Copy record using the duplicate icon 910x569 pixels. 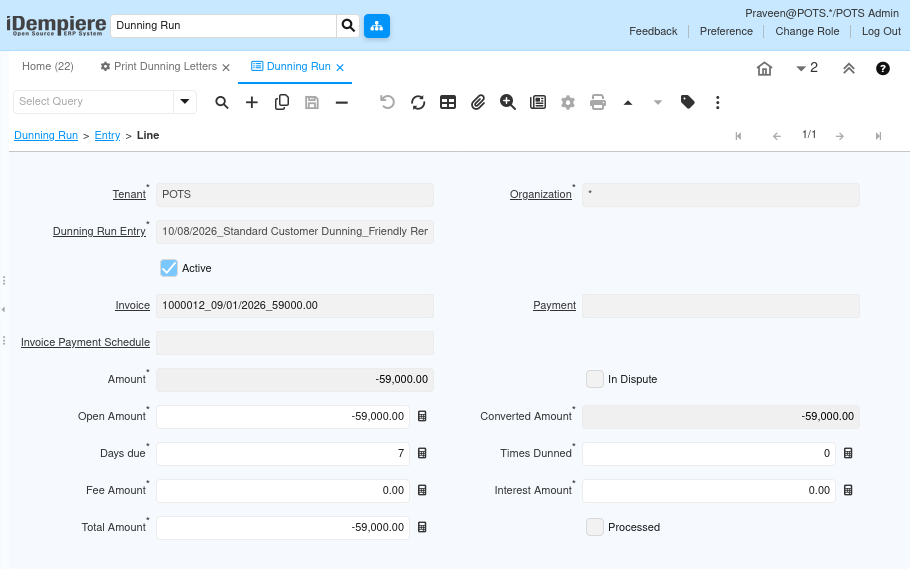282,103
